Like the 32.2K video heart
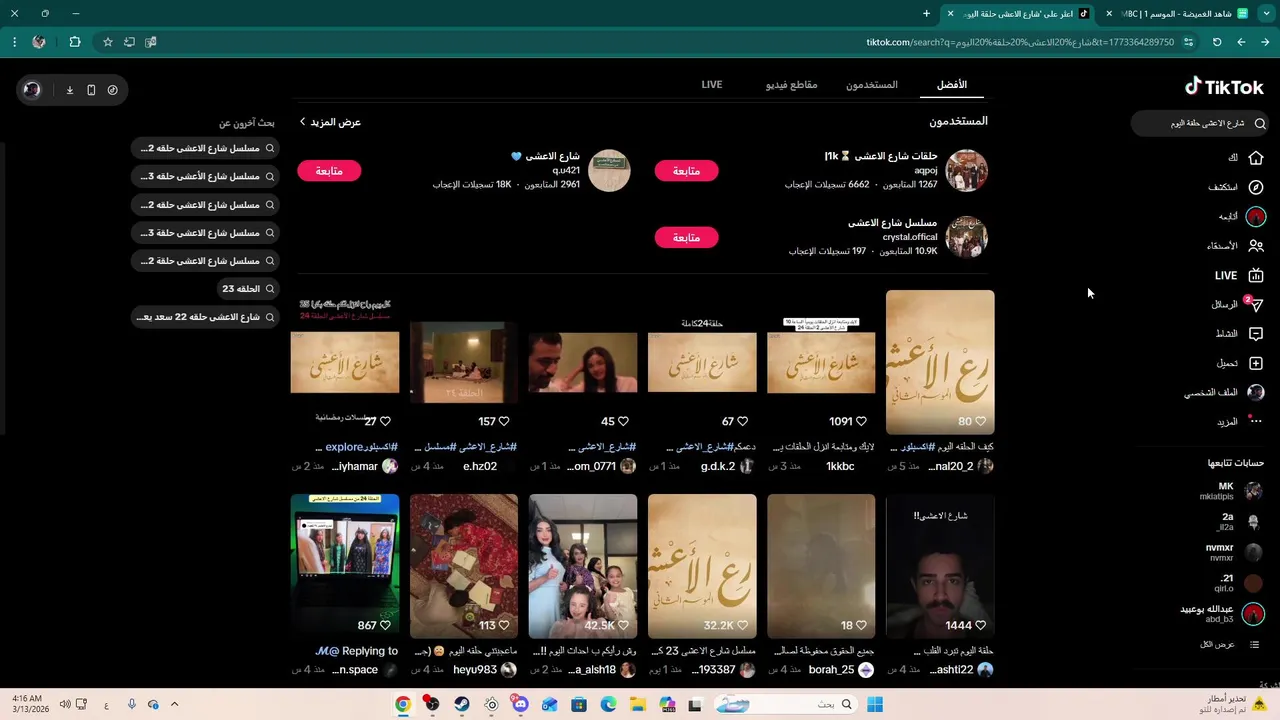 742,625
